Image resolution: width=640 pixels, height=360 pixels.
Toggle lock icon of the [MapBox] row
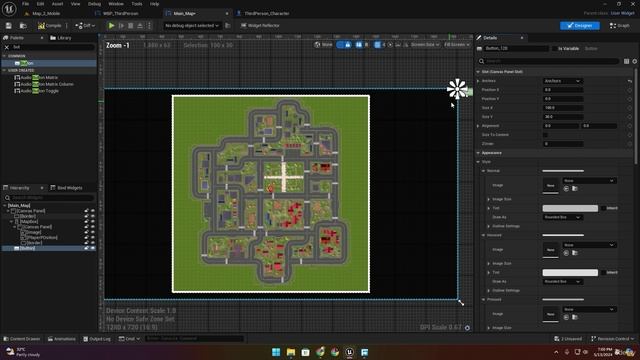tap(86, 222)
